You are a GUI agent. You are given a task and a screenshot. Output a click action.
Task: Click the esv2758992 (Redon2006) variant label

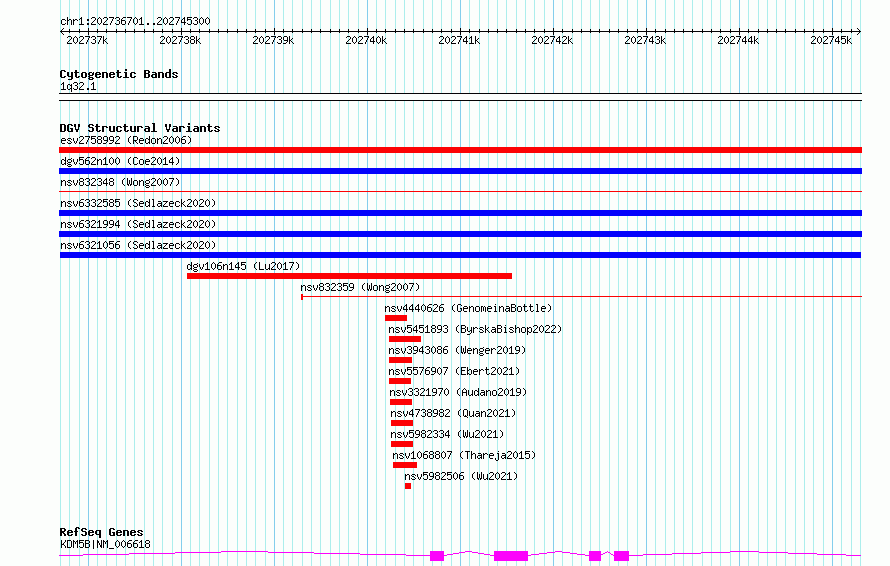pyautogui.click(x=126, y=140)
